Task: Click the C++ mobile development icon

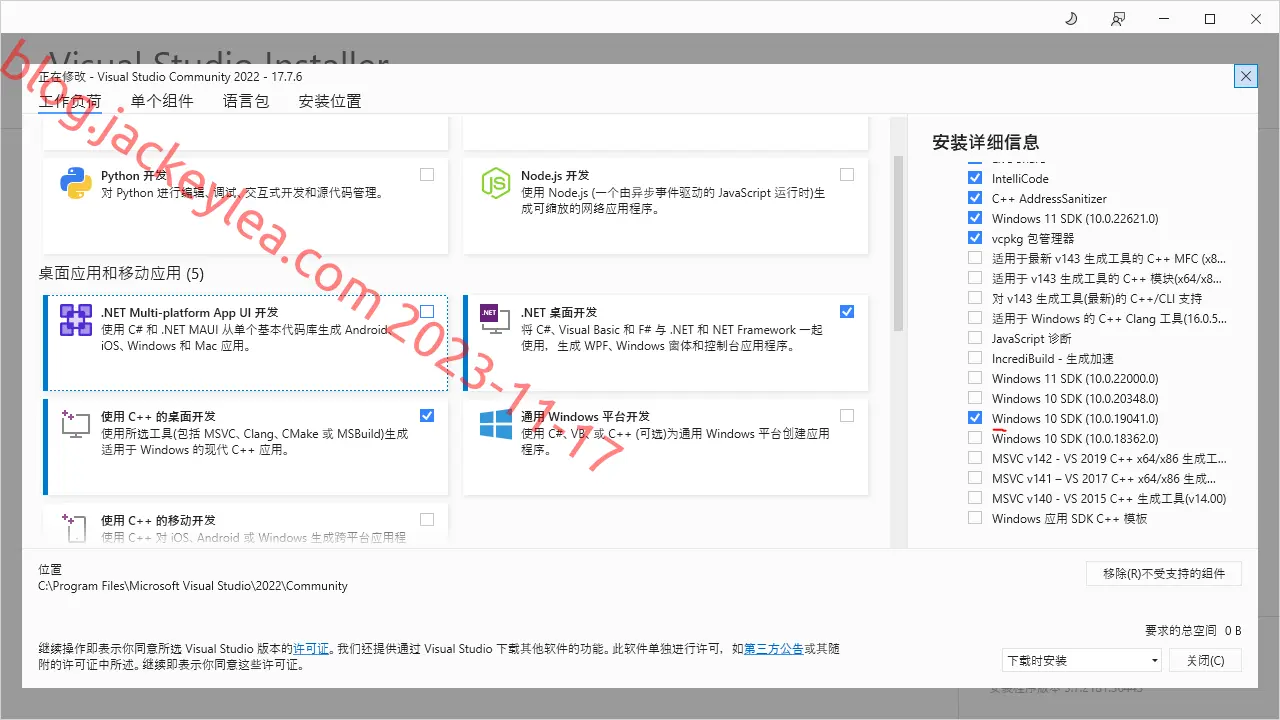Action: (x=76, y=528)
